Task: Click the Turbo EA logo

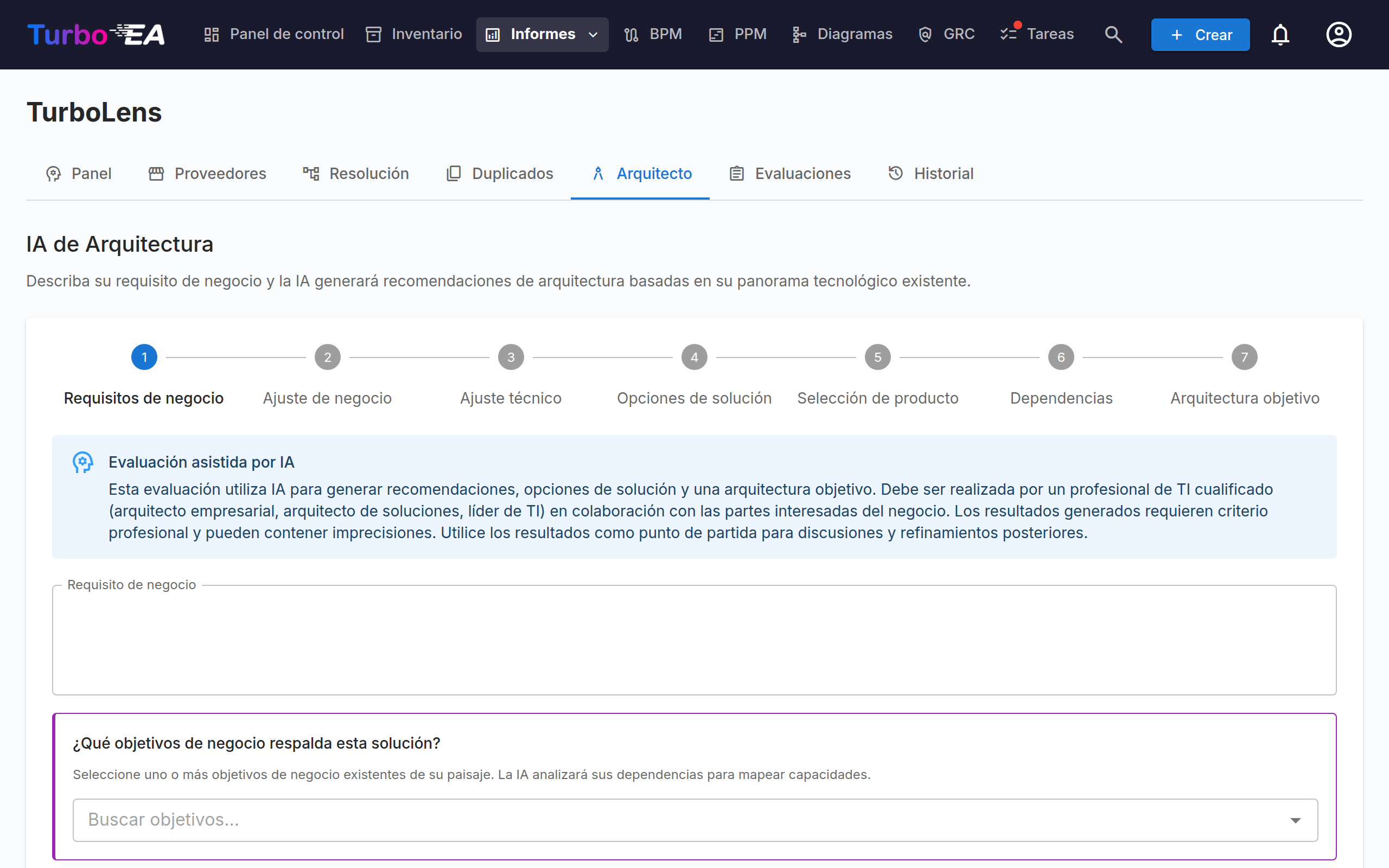Action: [x=96, y=34]
